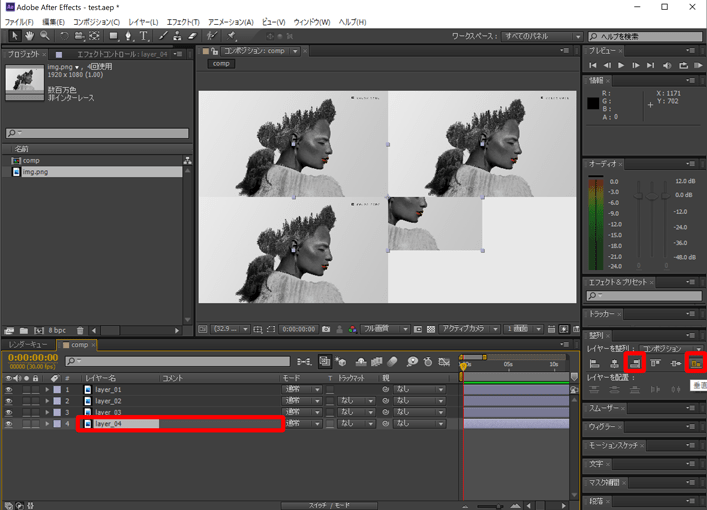Select the Unified Camera tool
707x510 pixels.
[x=79, y=36]
